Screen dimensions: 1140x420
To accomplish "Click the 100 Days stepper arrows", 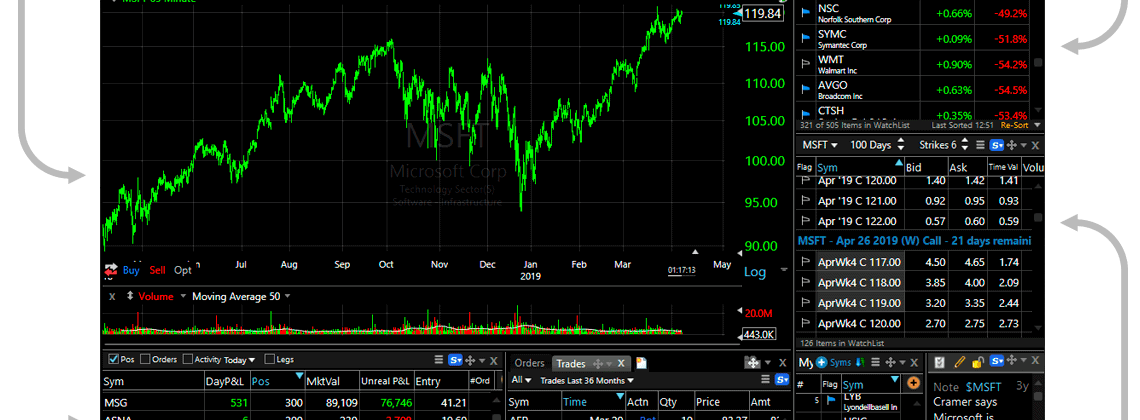I will pos(901,145).
